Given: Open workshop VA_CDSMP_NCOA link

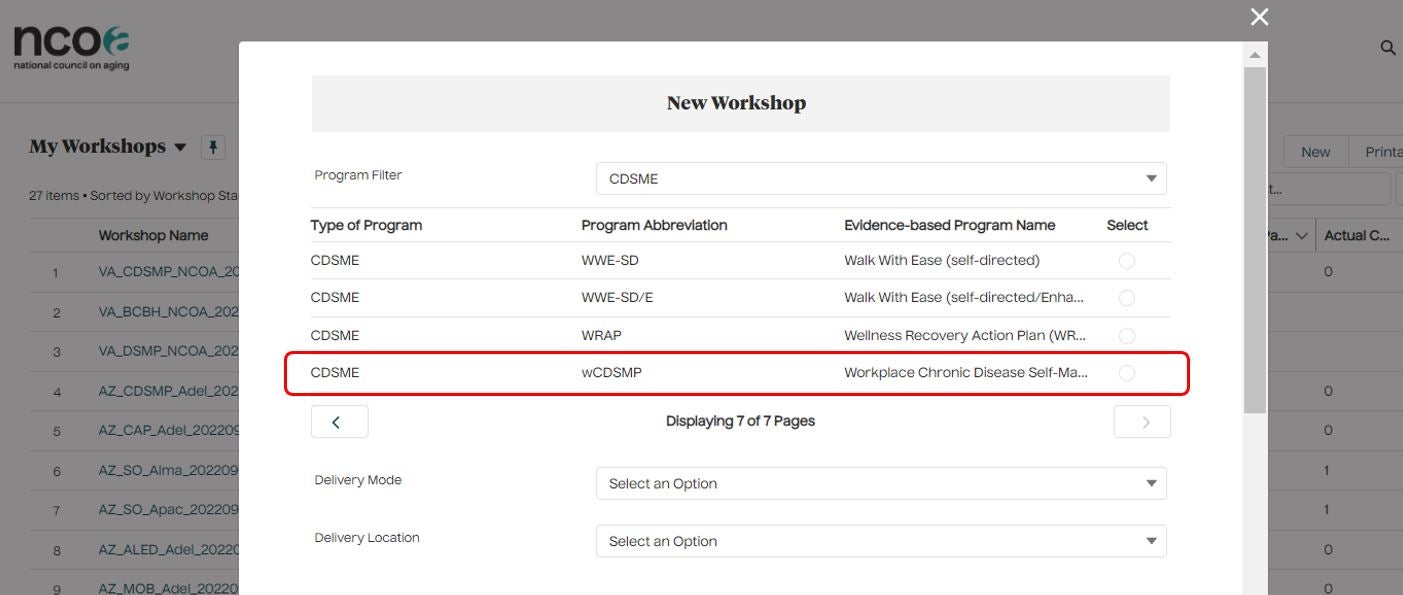Looking at the screenshot, I should 168,272.
